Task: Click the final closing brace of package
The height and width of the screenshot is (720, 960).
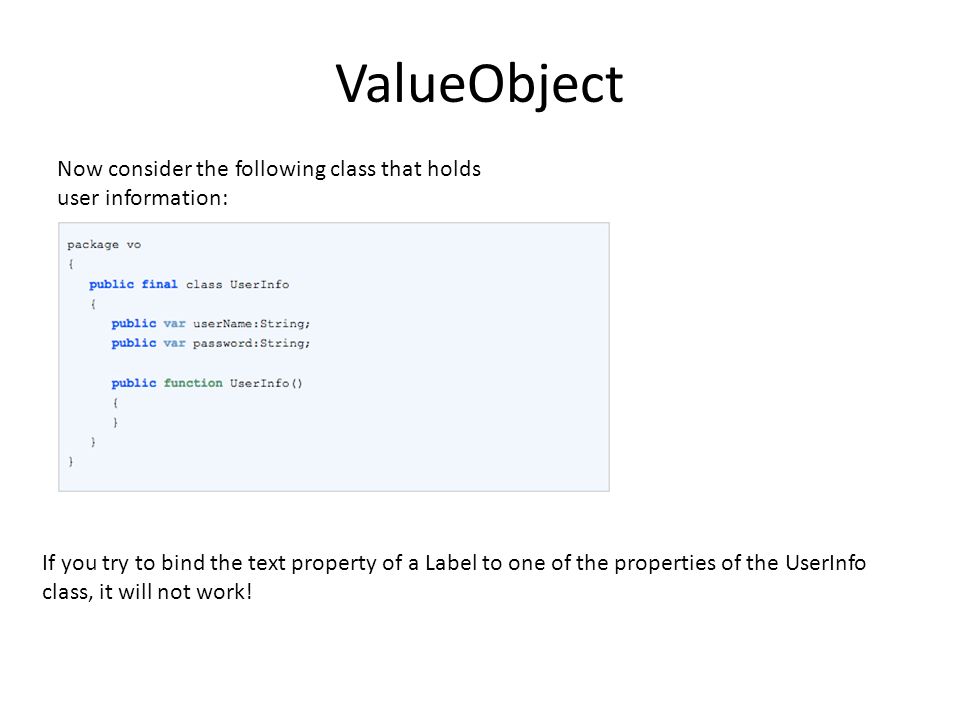Action: click(x=71, y=461)
